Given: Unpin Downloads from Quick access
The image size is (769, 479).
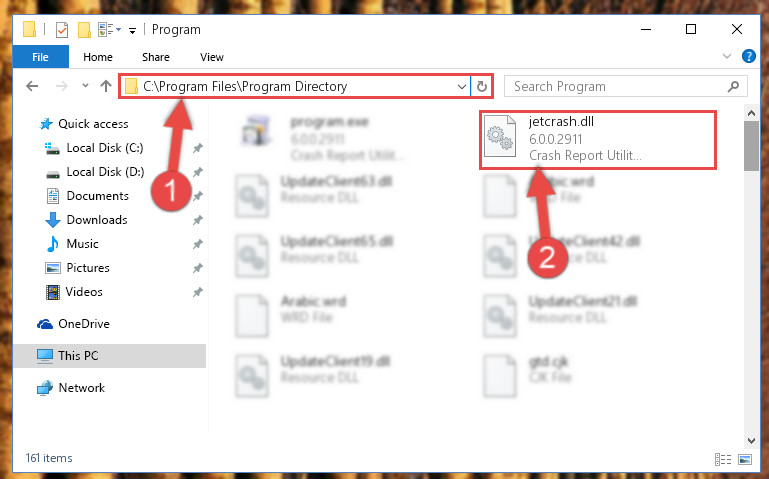Looking at the screenshot, I should pos(198,220).
